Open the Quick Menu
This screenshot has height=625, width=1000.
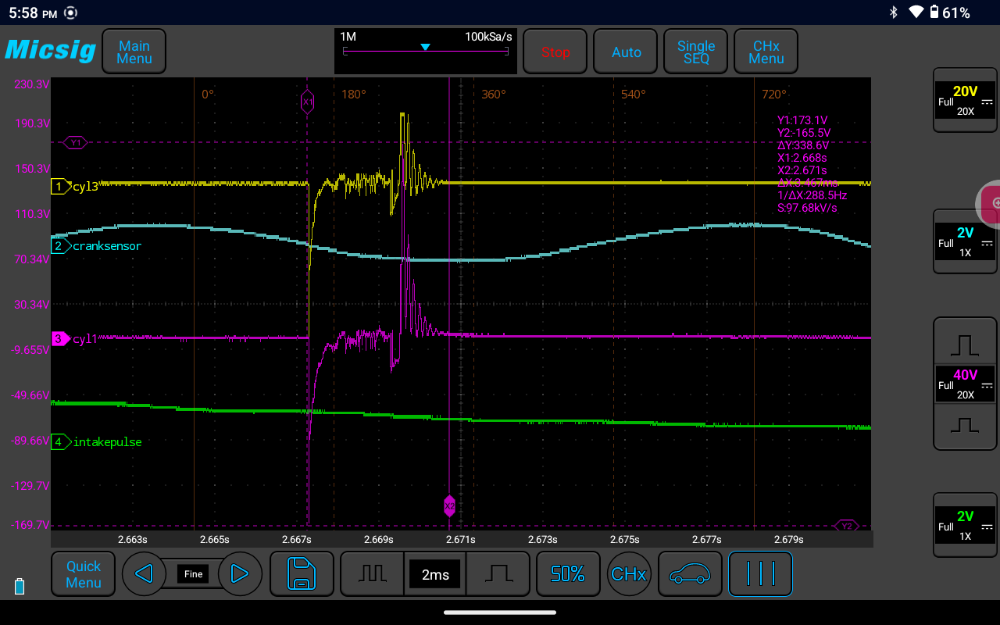click(x=83, y=574)
